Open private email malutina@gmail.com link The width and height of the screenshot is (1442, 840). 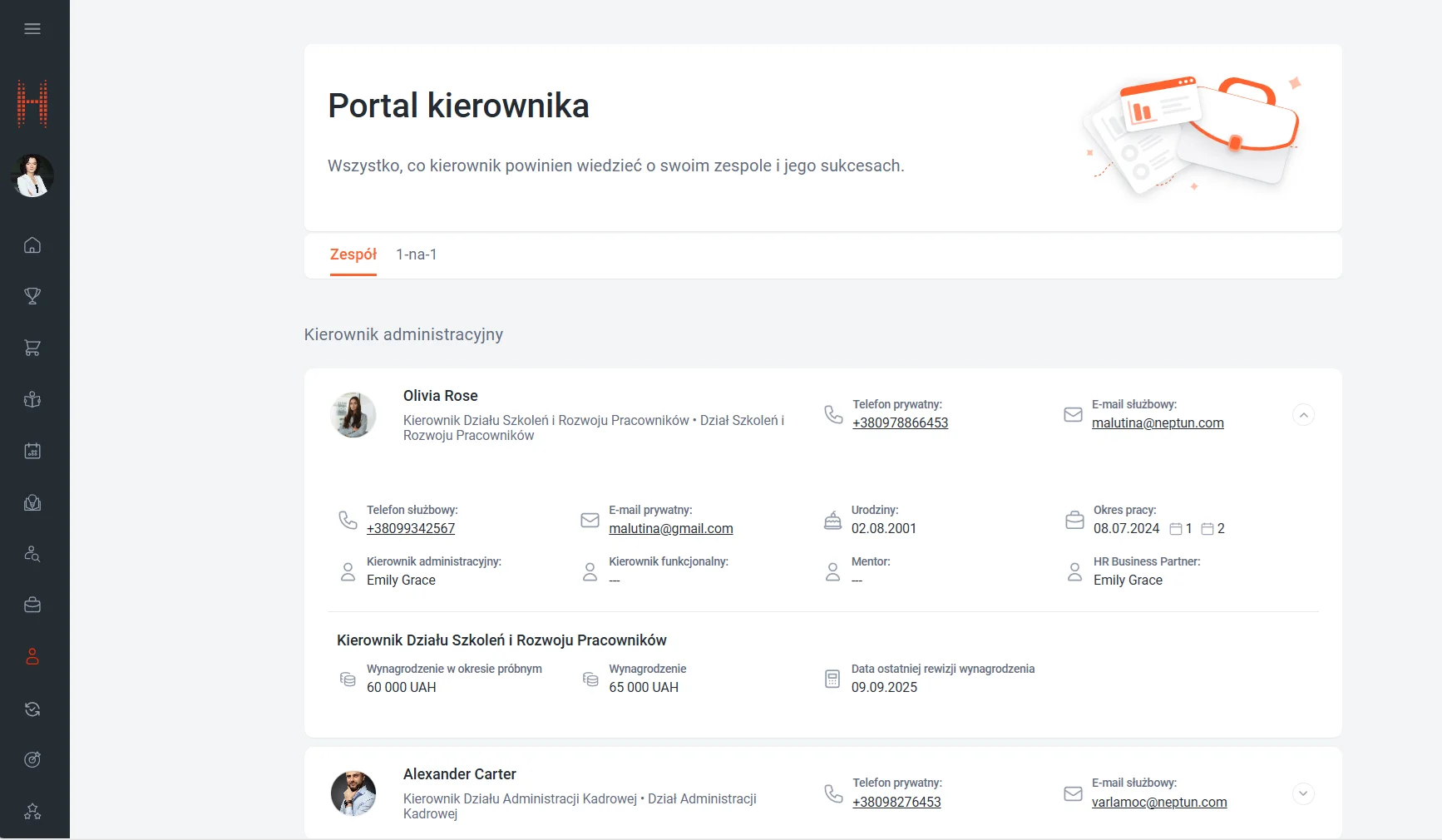pyautogui.click(x=670, y=529)
